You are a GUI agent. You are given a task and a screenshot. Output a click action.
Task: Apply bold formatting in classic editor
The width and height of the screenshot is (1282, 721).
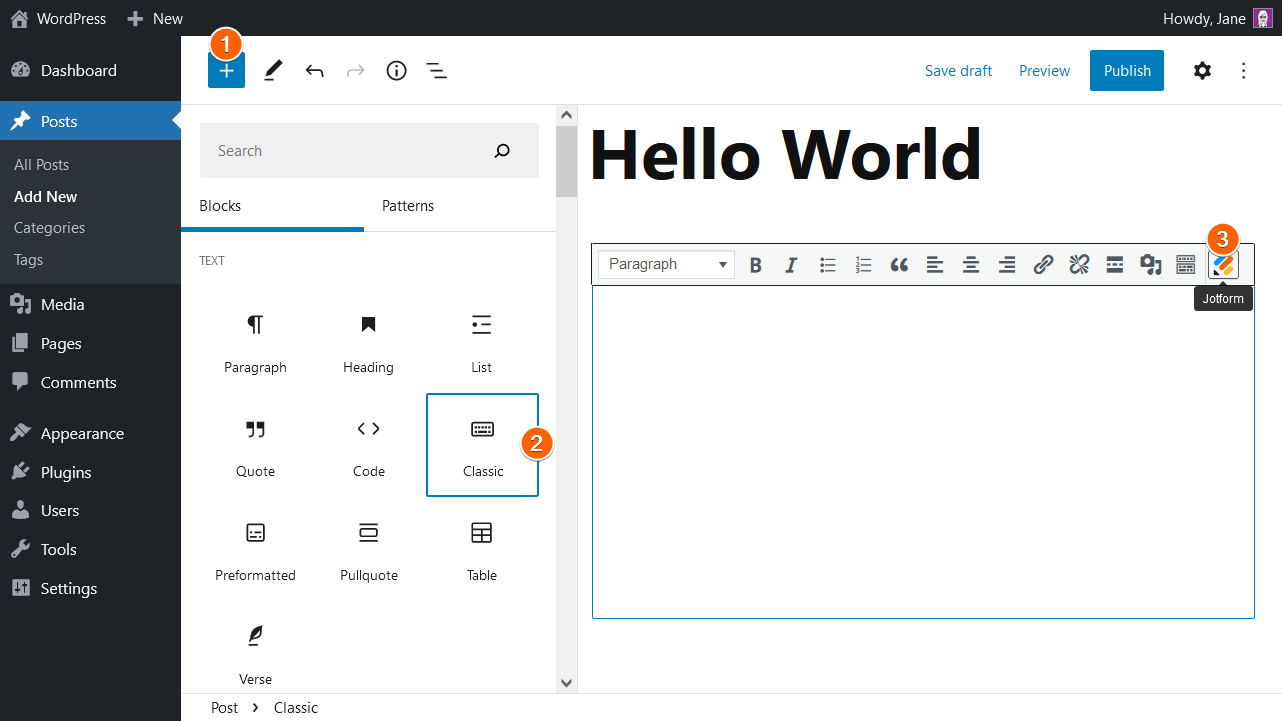756,265
